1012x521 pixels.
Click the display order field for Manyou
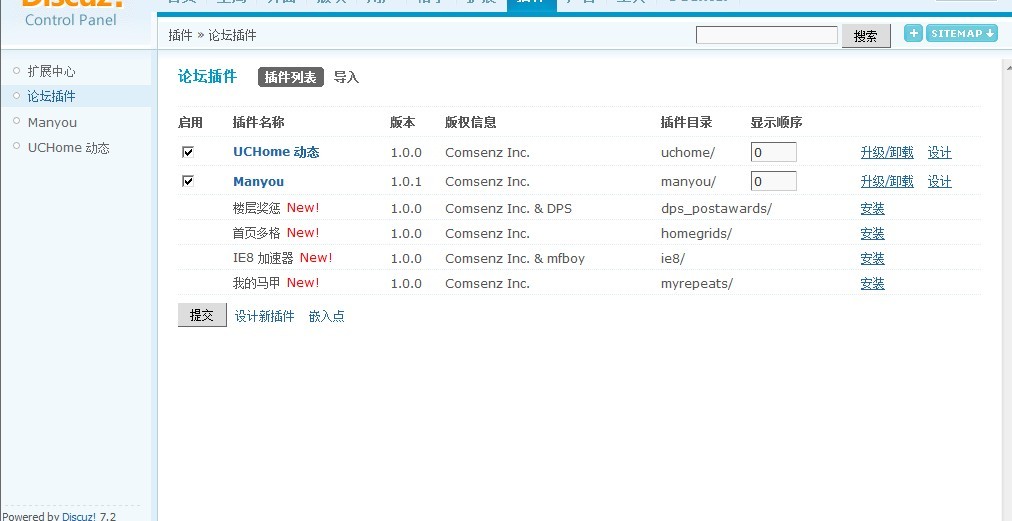(x=773, y=181)
